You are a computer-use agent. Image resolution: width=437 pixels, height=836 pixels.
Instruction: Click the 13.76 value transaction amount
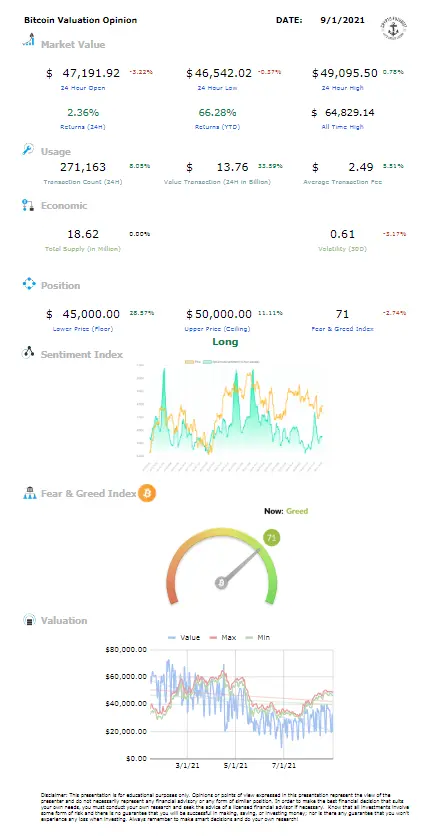[232, 167]
